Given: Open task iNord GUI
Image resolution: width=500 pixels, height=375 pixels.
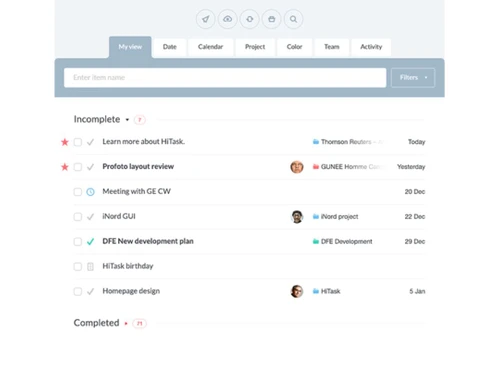Looking at the screenshot, I should [x=119, y=216].
